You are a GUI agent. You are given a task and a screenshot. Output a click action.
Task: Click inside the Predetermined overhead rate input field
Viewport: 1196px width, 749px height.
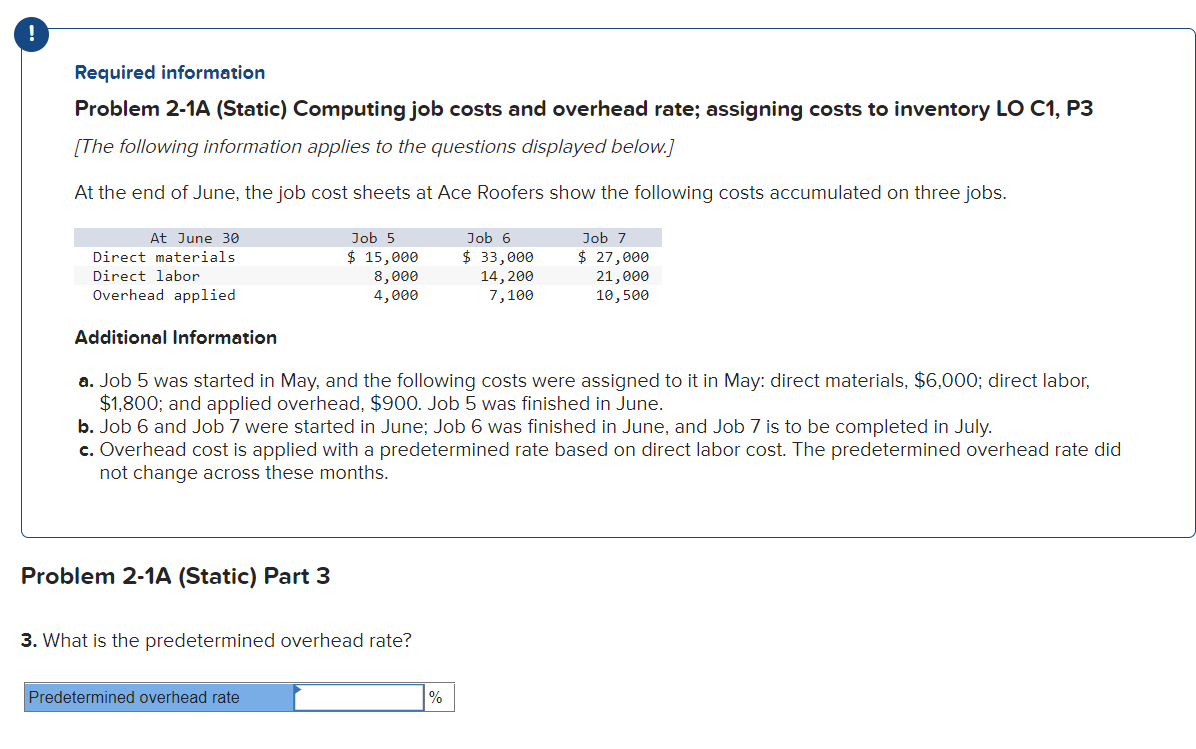[x=358, y=697]
